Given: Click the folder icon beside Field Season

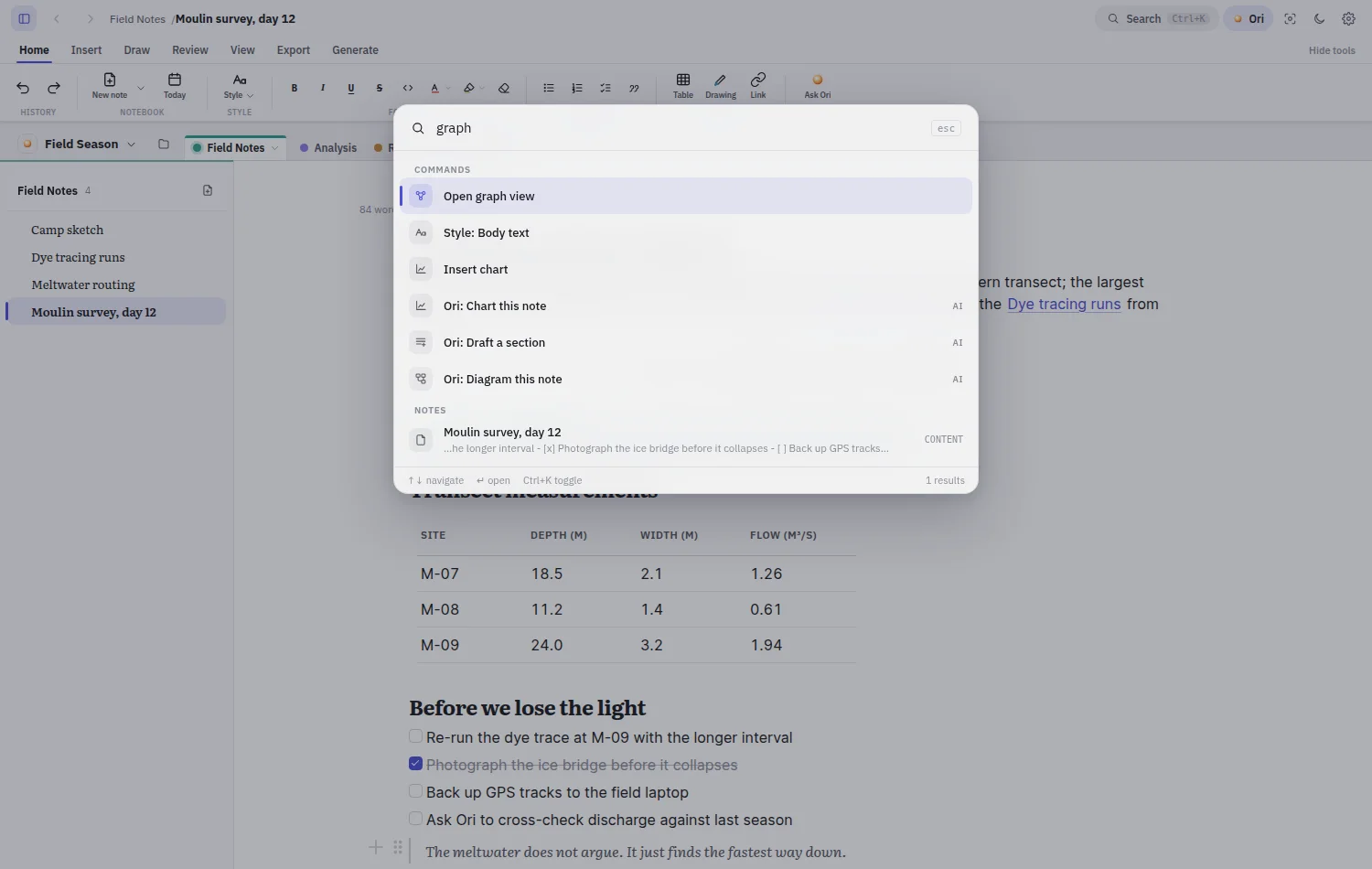Looking at the screenshot, I should tap(164, 144).
